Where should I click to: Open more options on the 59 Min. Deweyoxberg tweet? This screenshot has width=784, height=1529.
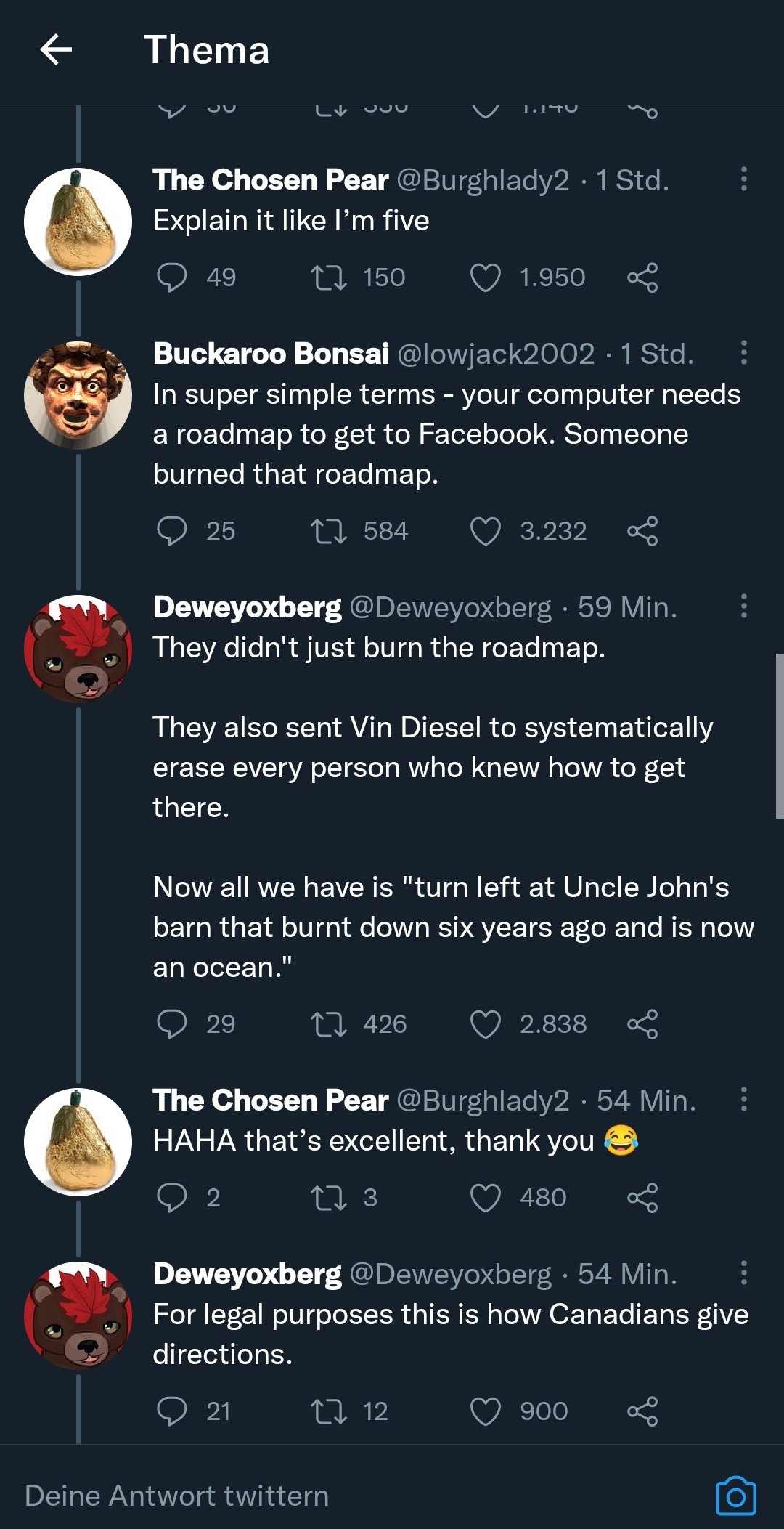743,607
